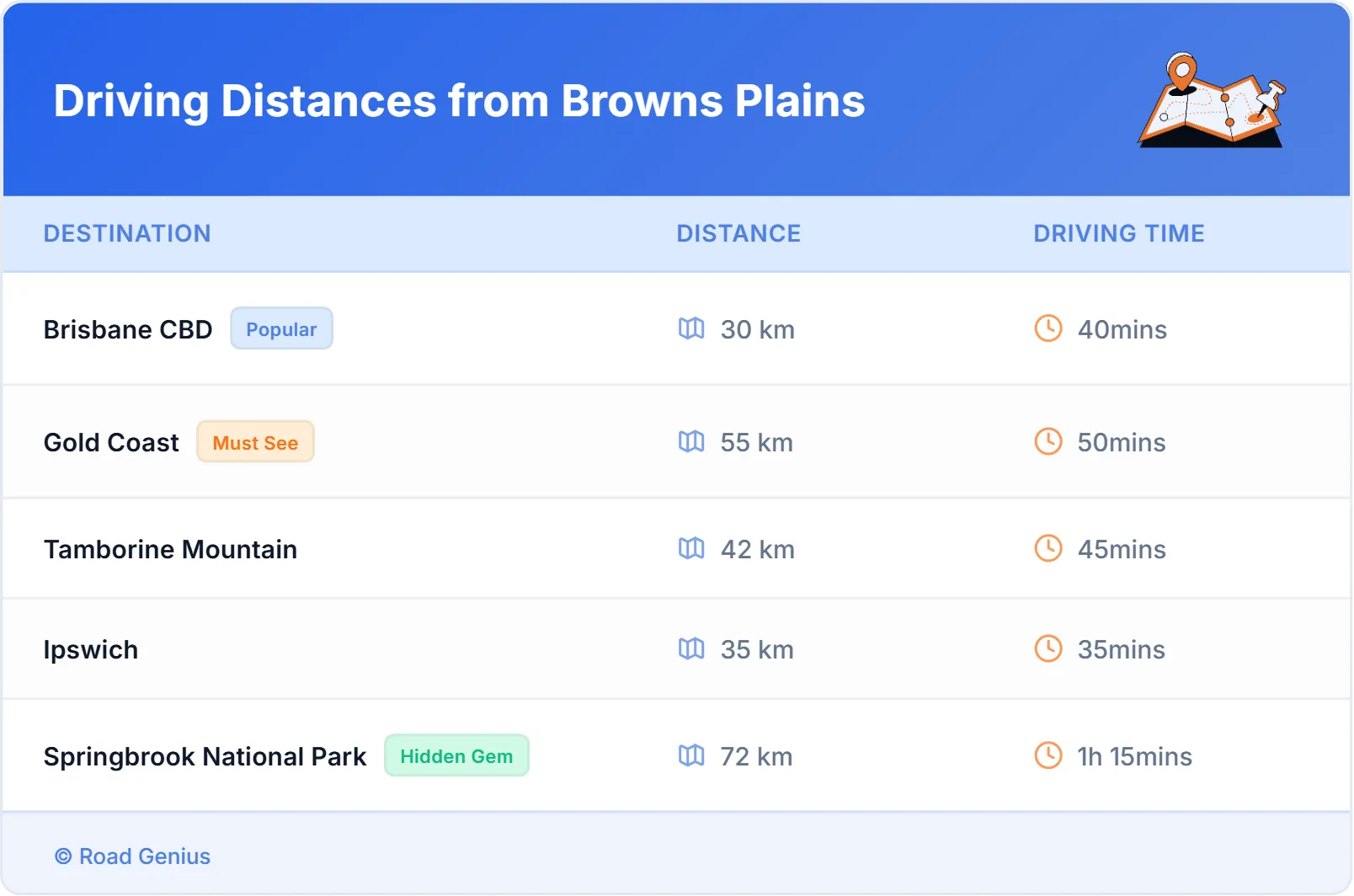Screen dimensions: 1354x896
Task: Click the 40mins driving time
Action: coord(1122,329)
